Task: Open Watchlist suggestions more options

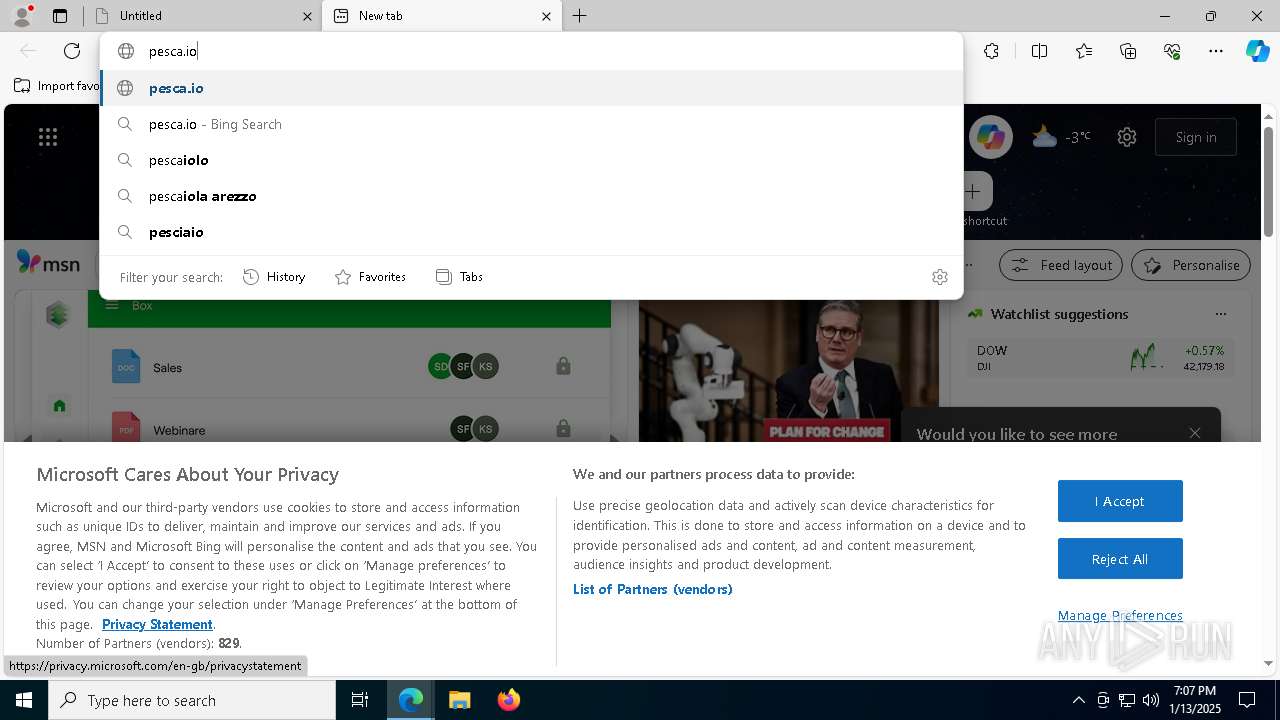Action: pos(1221,314)
